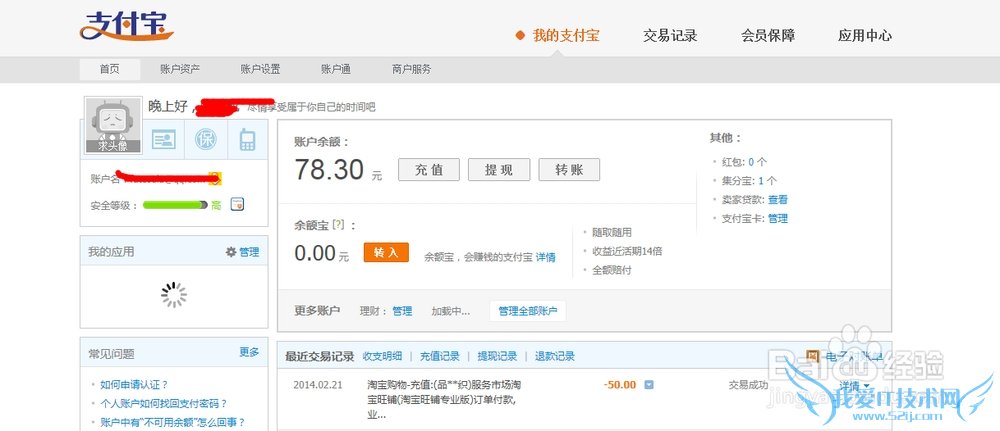Click the 淘宝购物-充值 transaction description
1000x431 pixels.
tap(445, 400)
